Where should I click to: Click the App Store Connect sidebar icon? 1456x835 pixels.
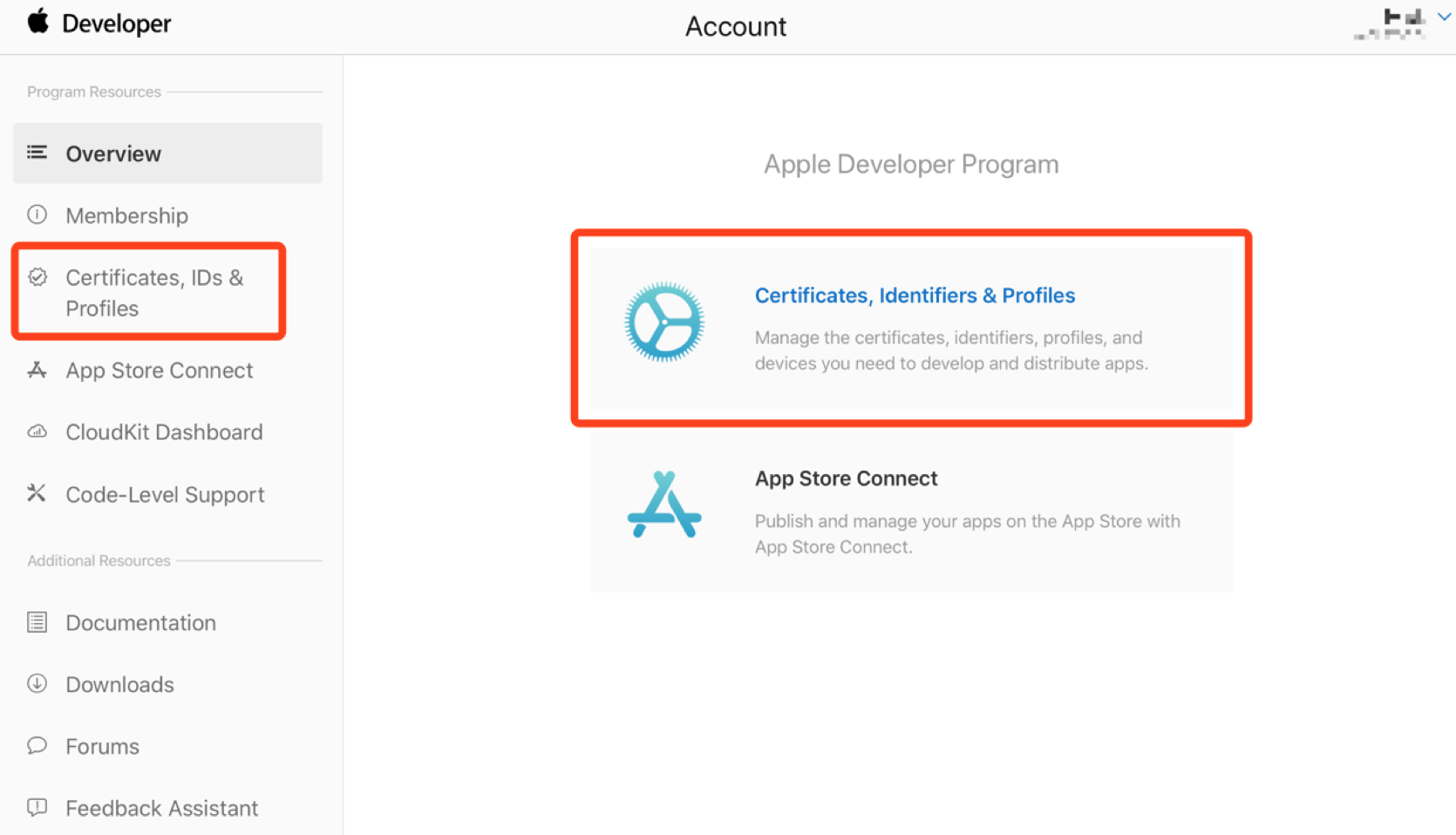click(x=37, y=370)
